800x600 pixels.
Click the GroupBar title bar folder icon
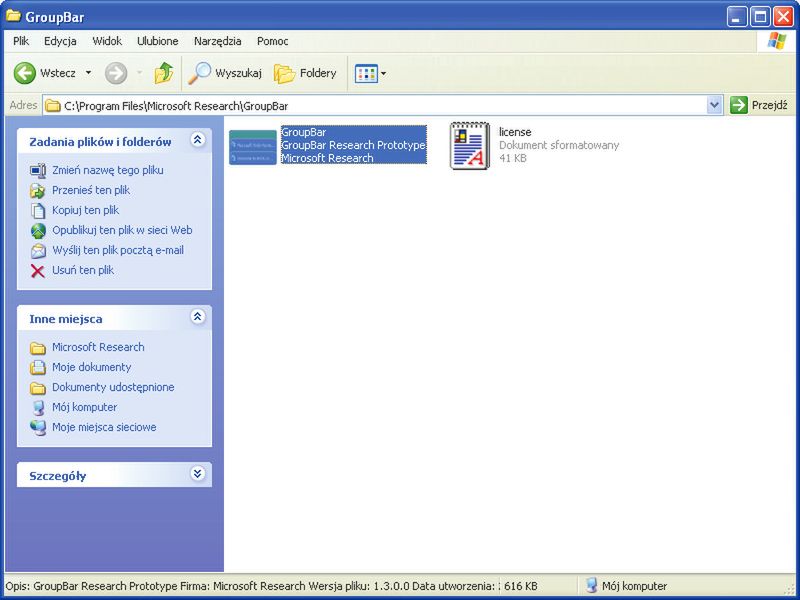coord(13,16)
